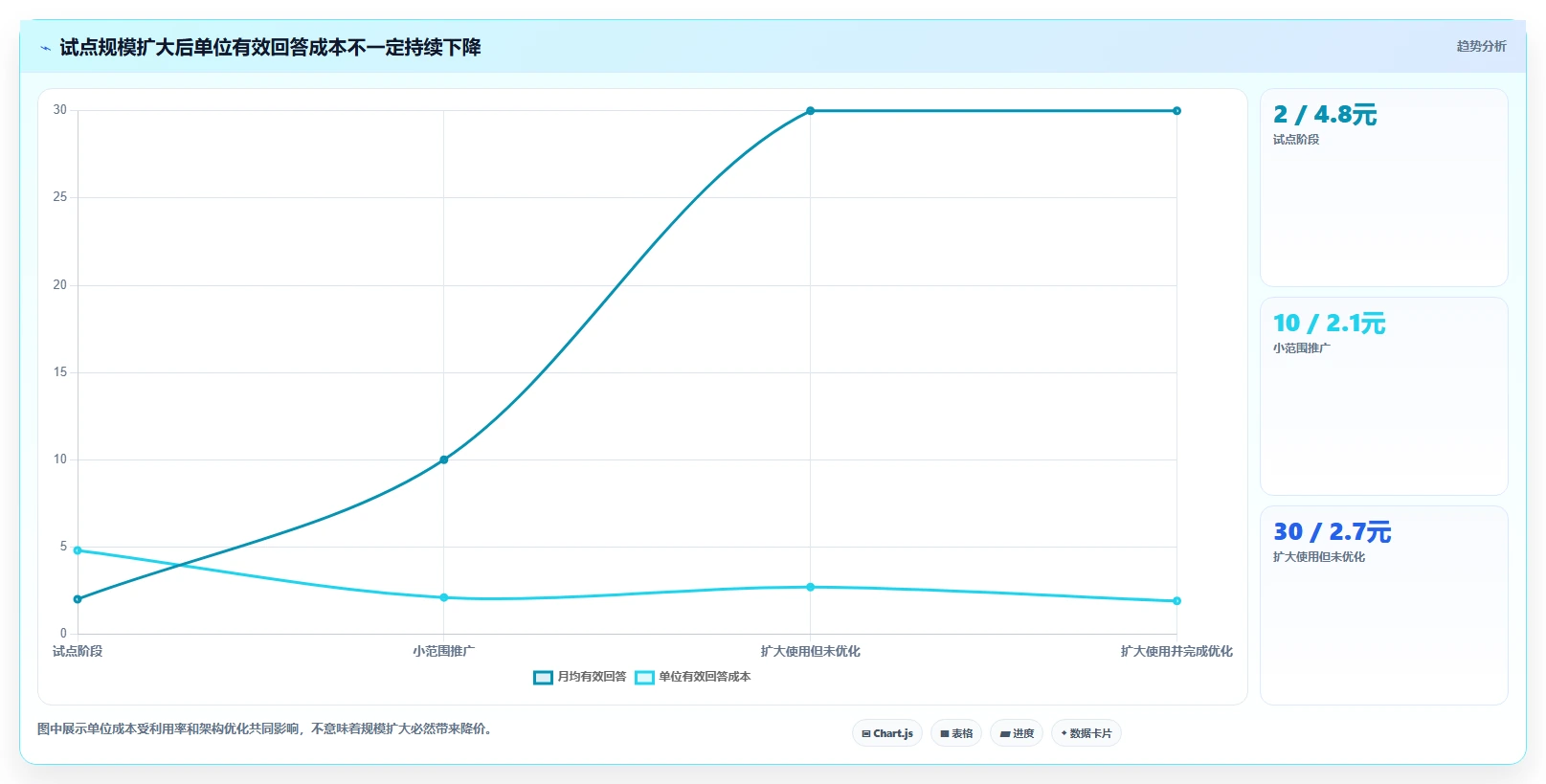This screenshot has height=784, width=1546.
Task: Click the y-axis value 15
Action: [60, 372]
